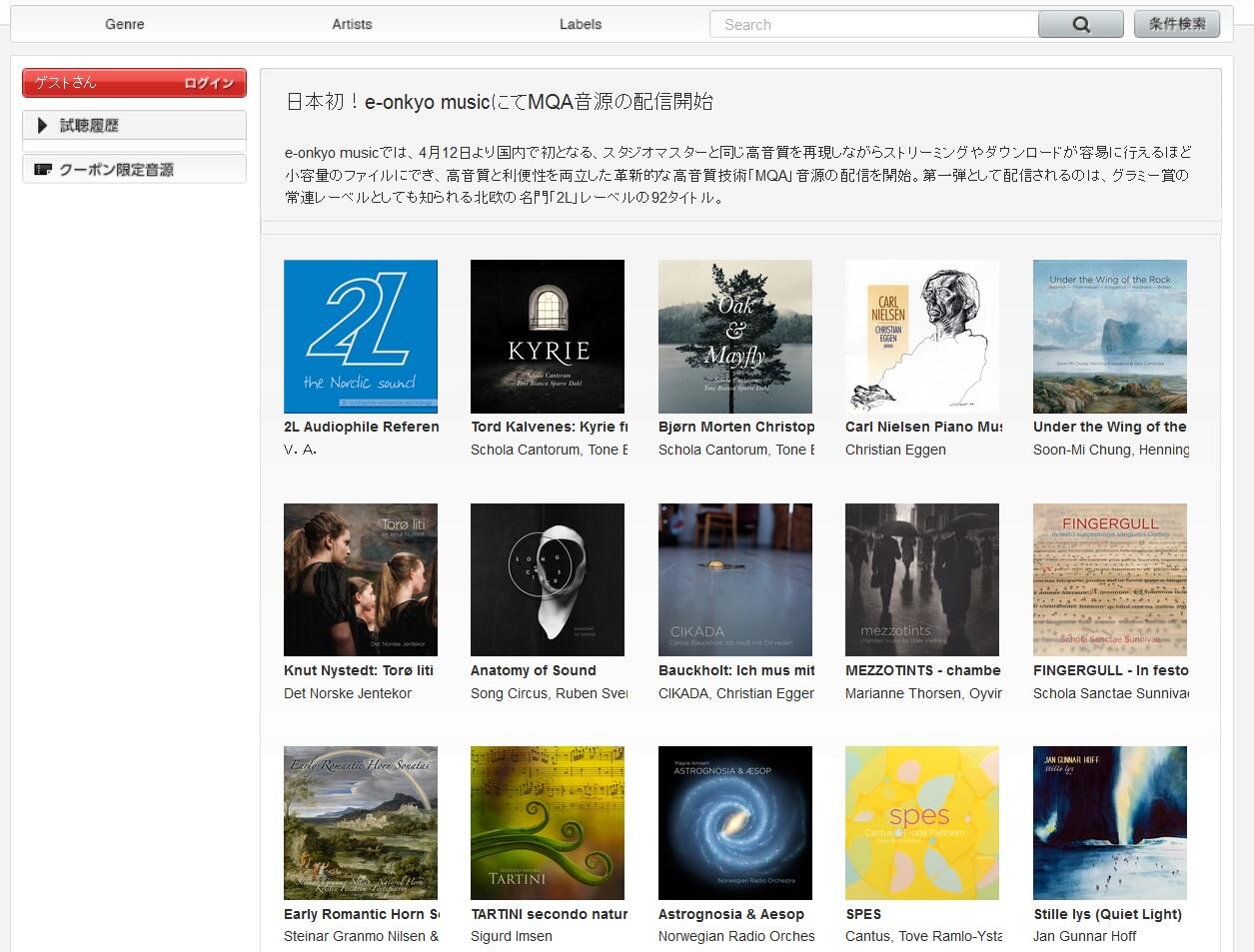
Task: Click artist Det Norske Jentekor
Action: [348, 693]
